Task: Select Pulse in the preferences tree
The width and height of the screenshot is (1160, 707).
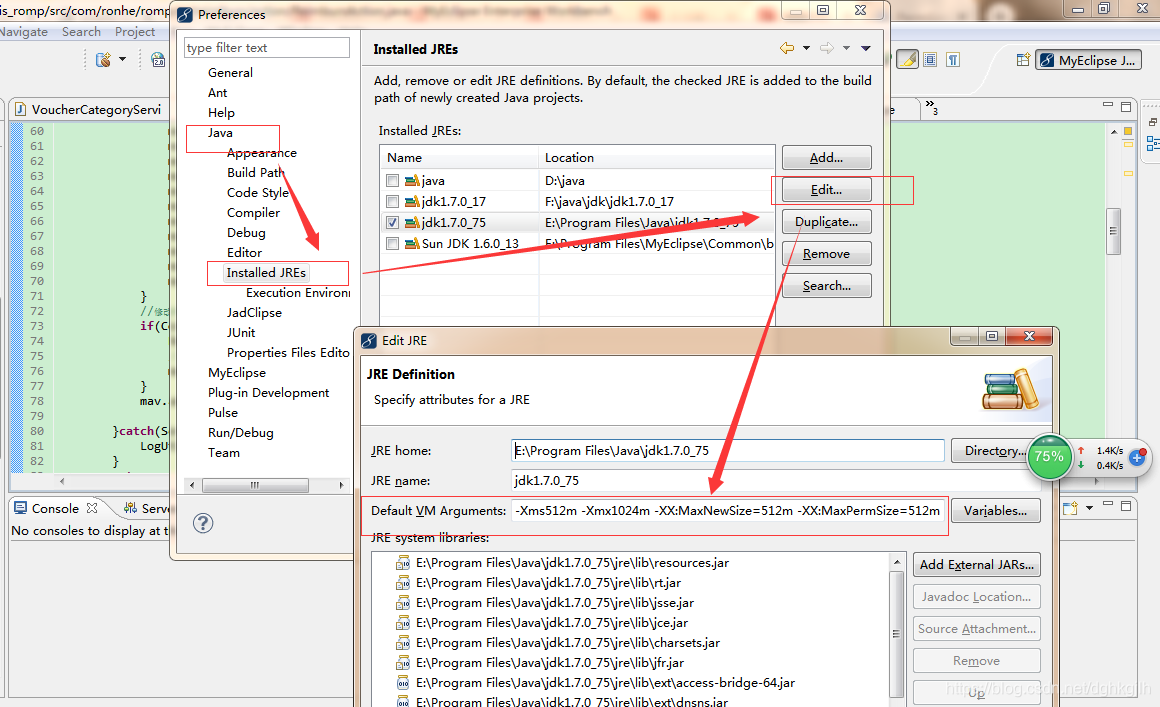Action: pyautogui.click(x=223, y=412)
